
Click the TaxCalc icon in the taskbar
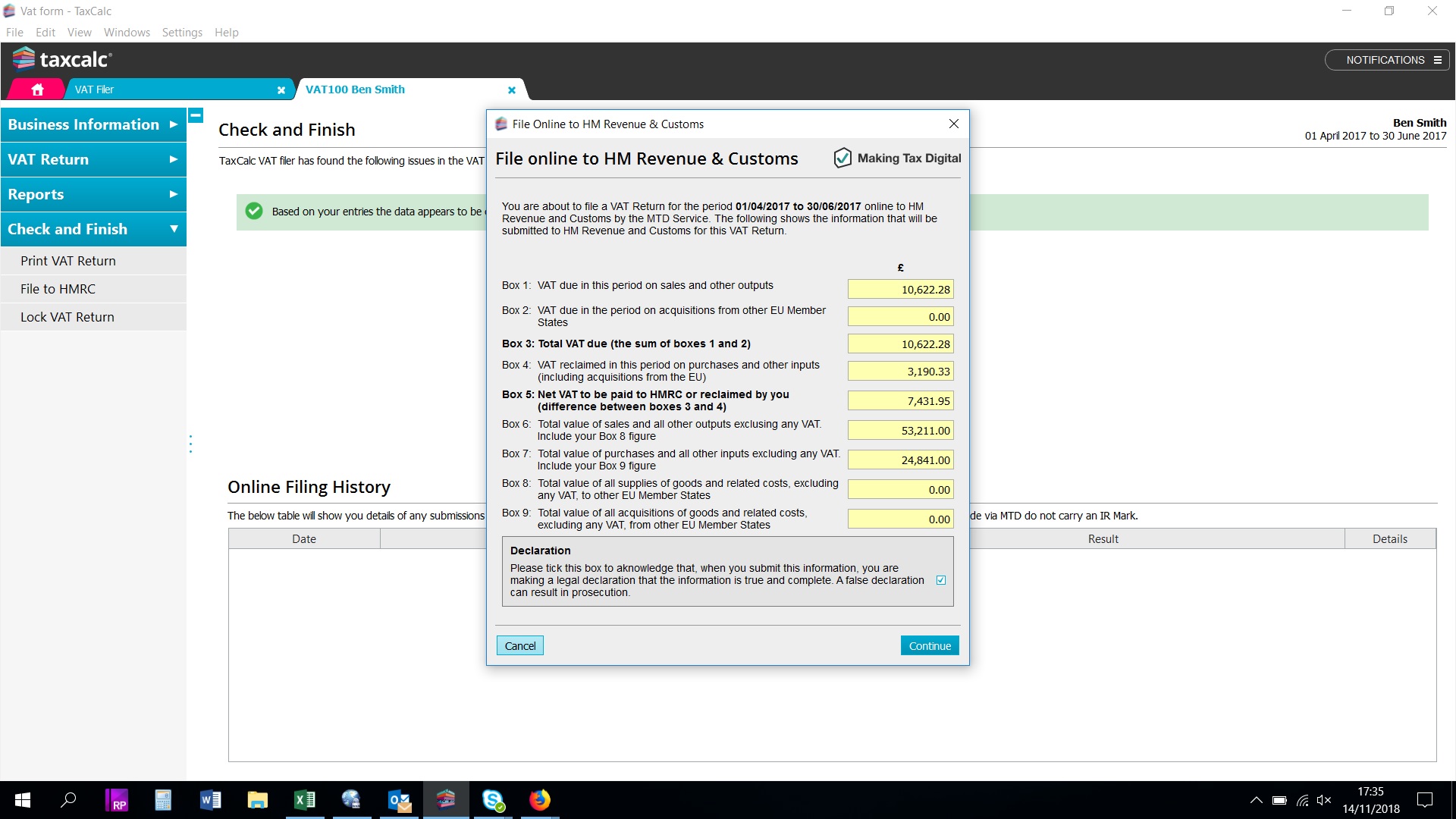446,800
